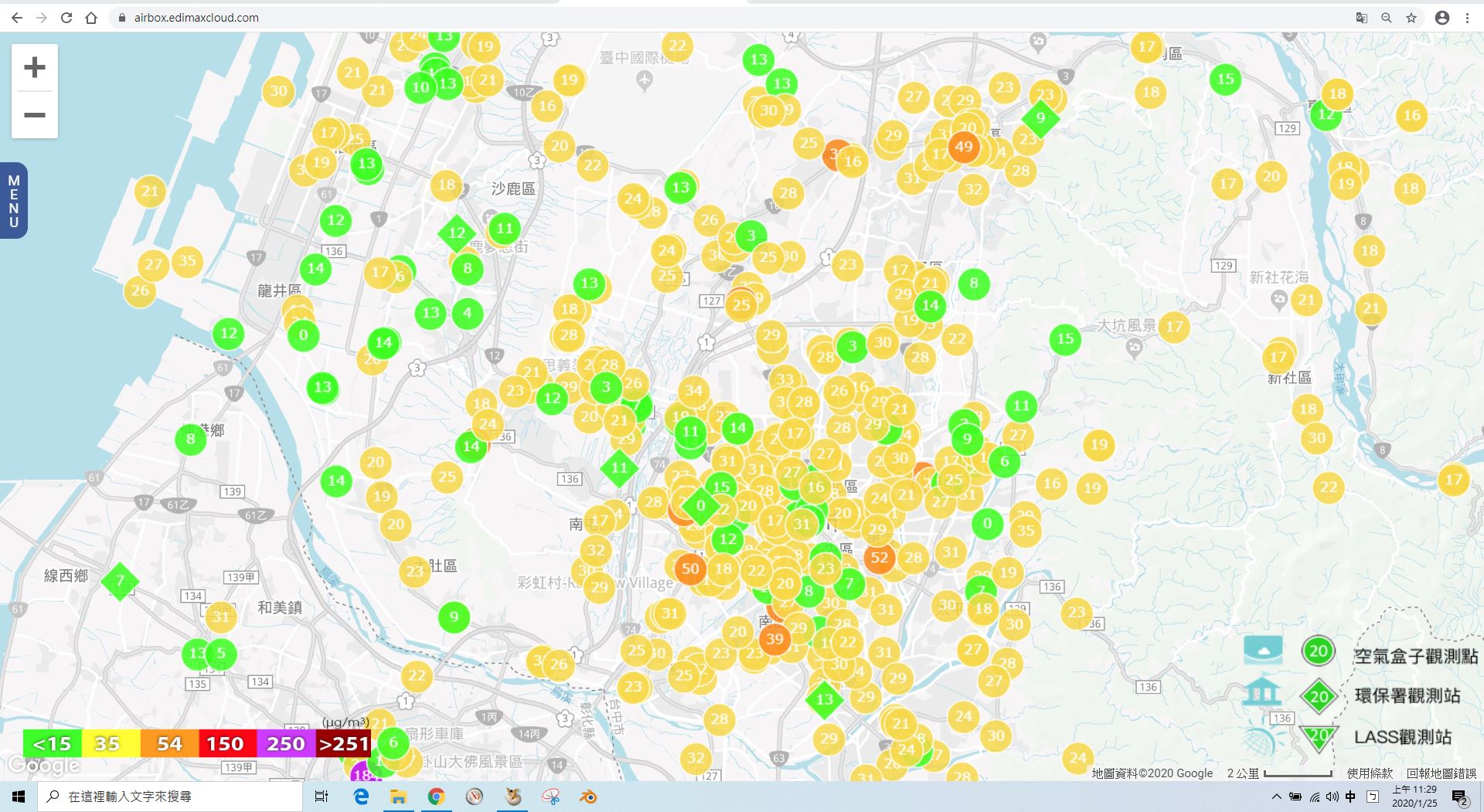Image resolution: width=1484 pixels, height=812 pixels.
Task: Open the Google logo link on map
Action: pos(44,766)
